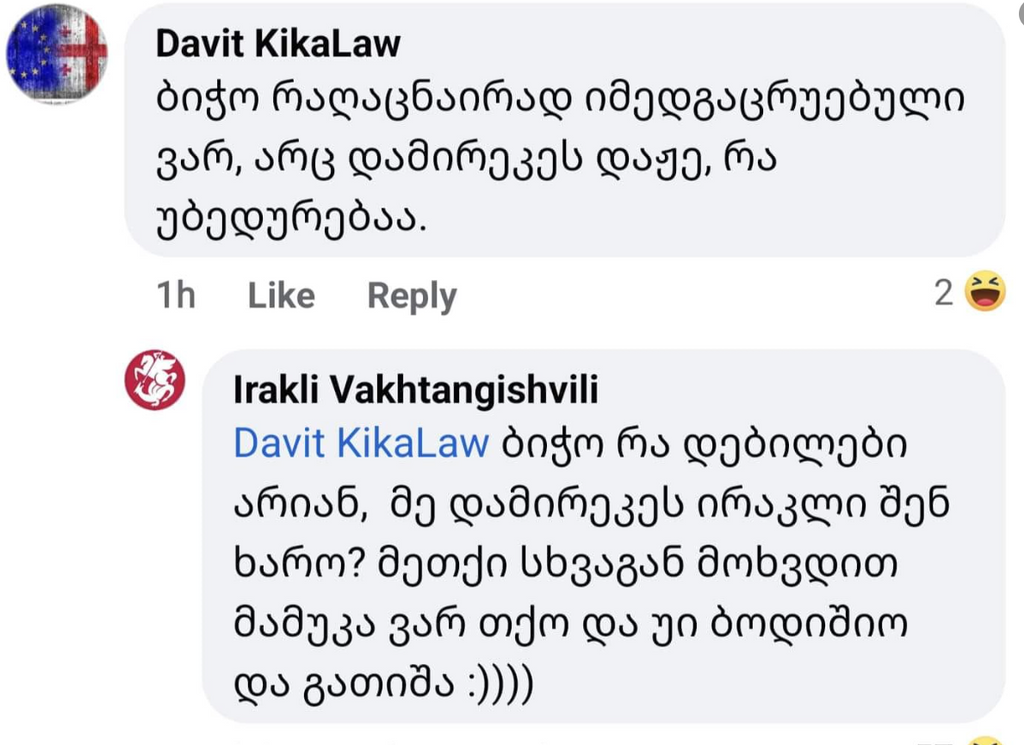Screen dimensions: 1024x745
Task: Open the "1h" comment timestamp
Action: tap(176, 296)
